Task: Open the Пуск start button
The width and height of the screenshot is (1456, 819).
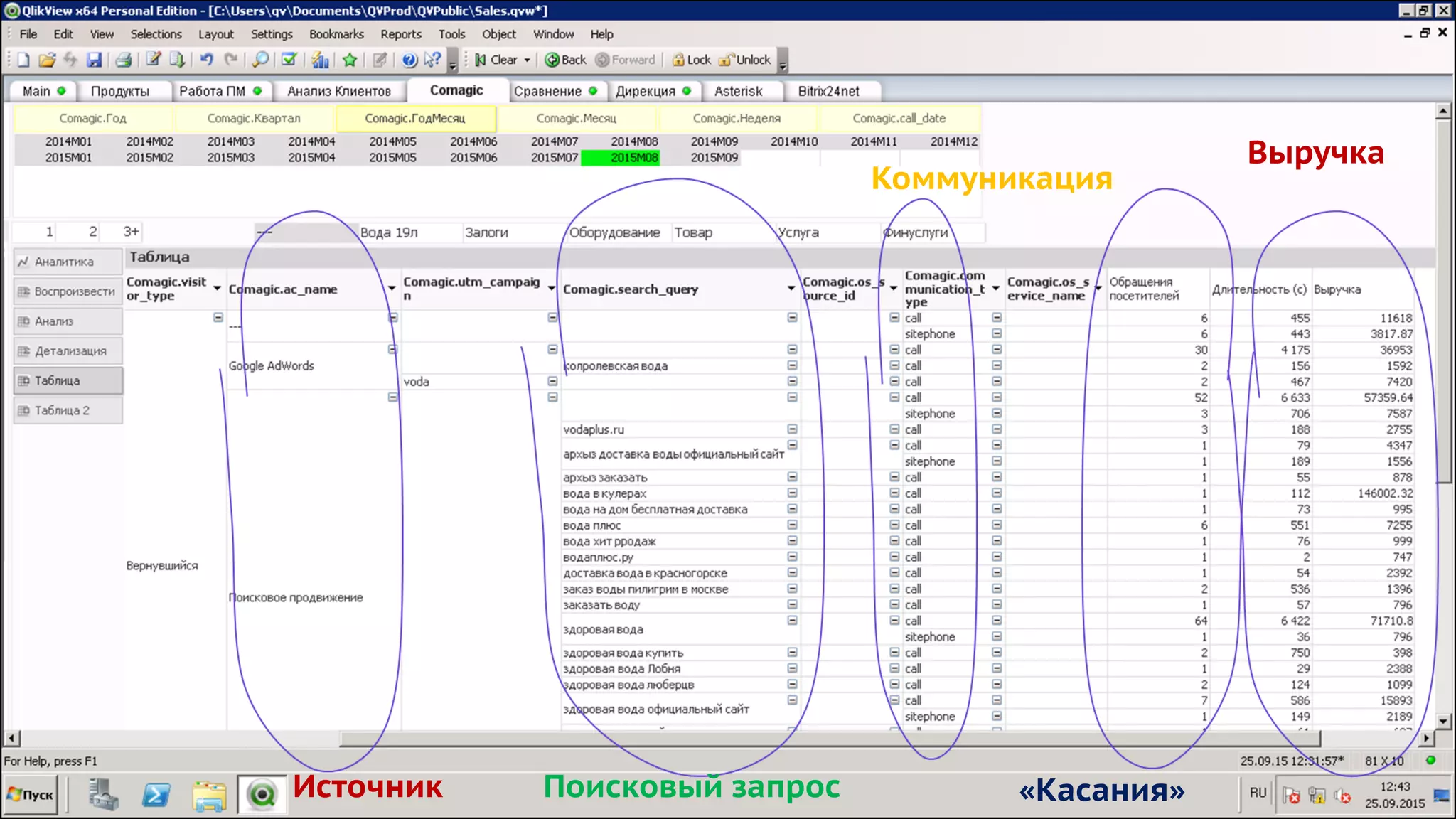Action: pyautogui.click(x=31, y=795)
